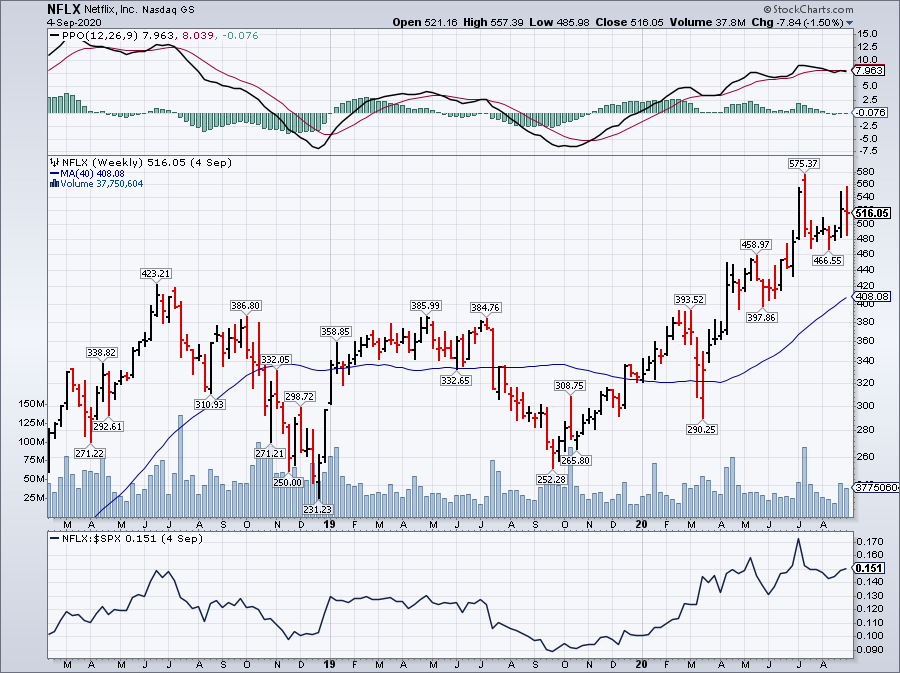This screenshot has height=673, width=900.
Task: Click the 458.97 high price label
Action: coord(755,244)
